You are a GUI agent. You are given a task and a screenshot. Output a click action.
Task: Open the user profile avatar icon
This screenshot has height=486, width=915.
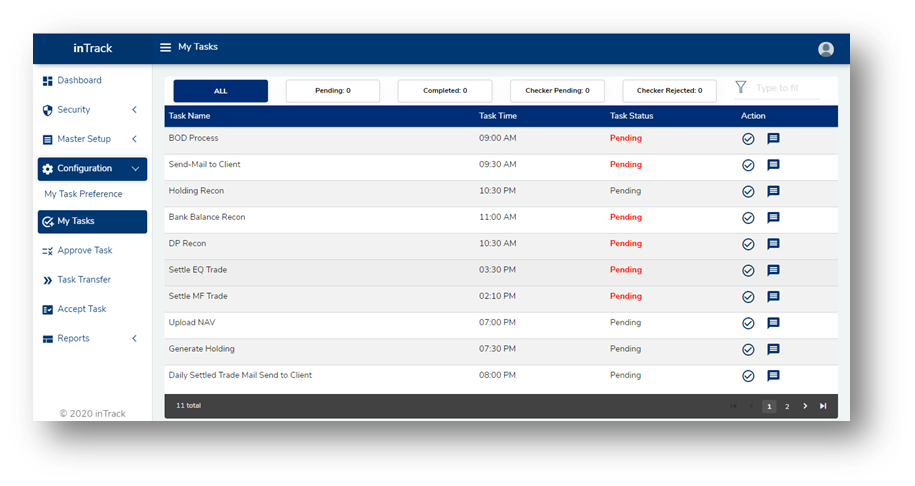(825, 49)
